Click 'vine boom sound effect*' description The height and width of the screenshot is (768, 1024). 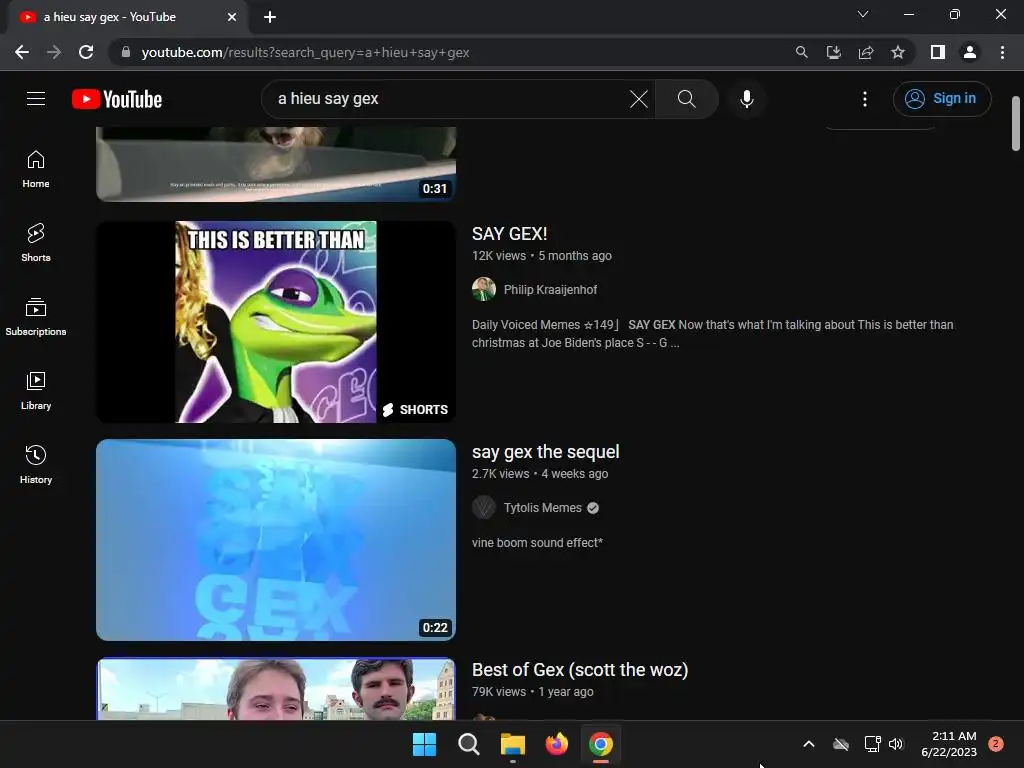tap(537, 543)
